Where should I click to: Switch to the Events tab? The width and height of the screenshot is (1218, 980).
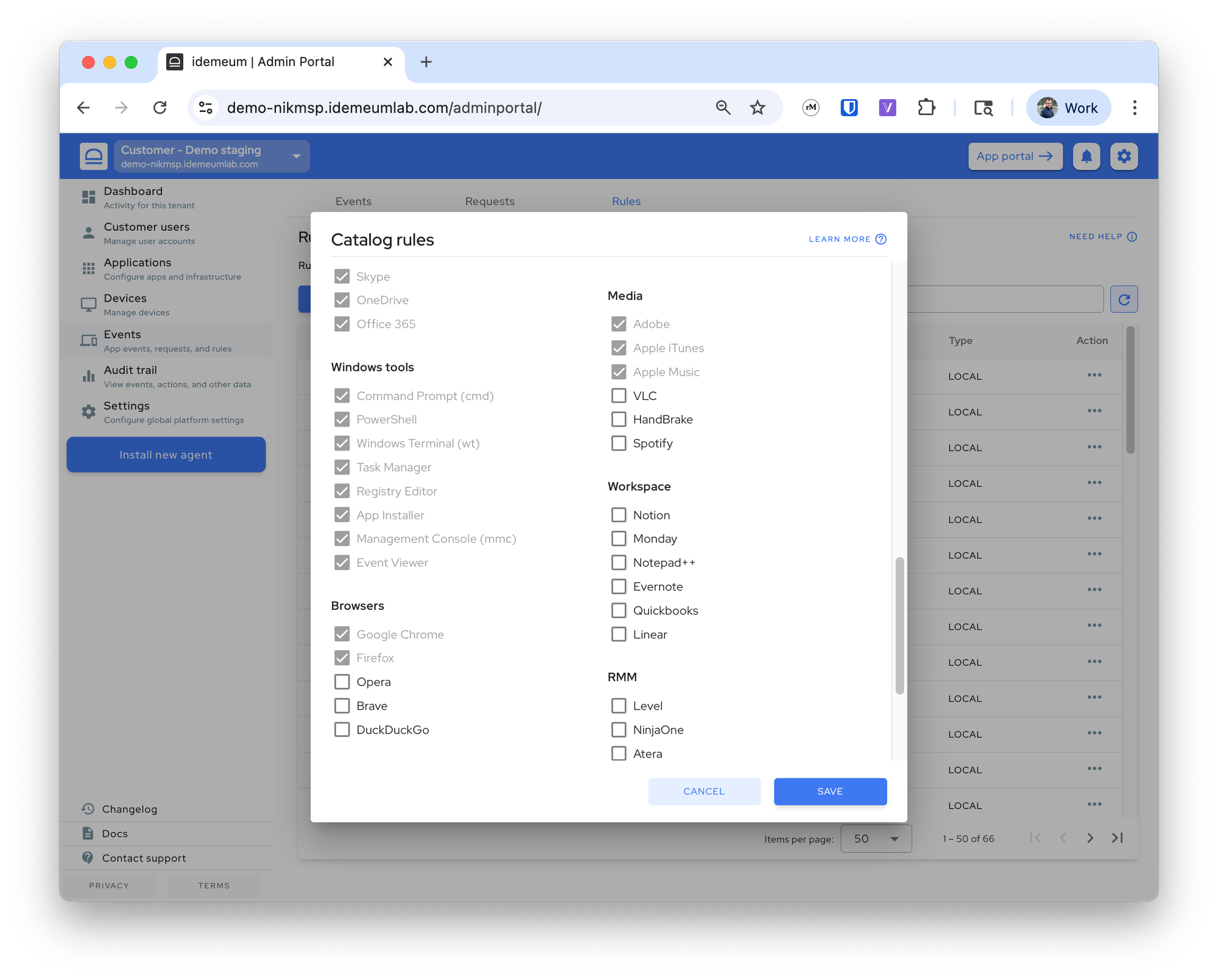click(353, 201)
